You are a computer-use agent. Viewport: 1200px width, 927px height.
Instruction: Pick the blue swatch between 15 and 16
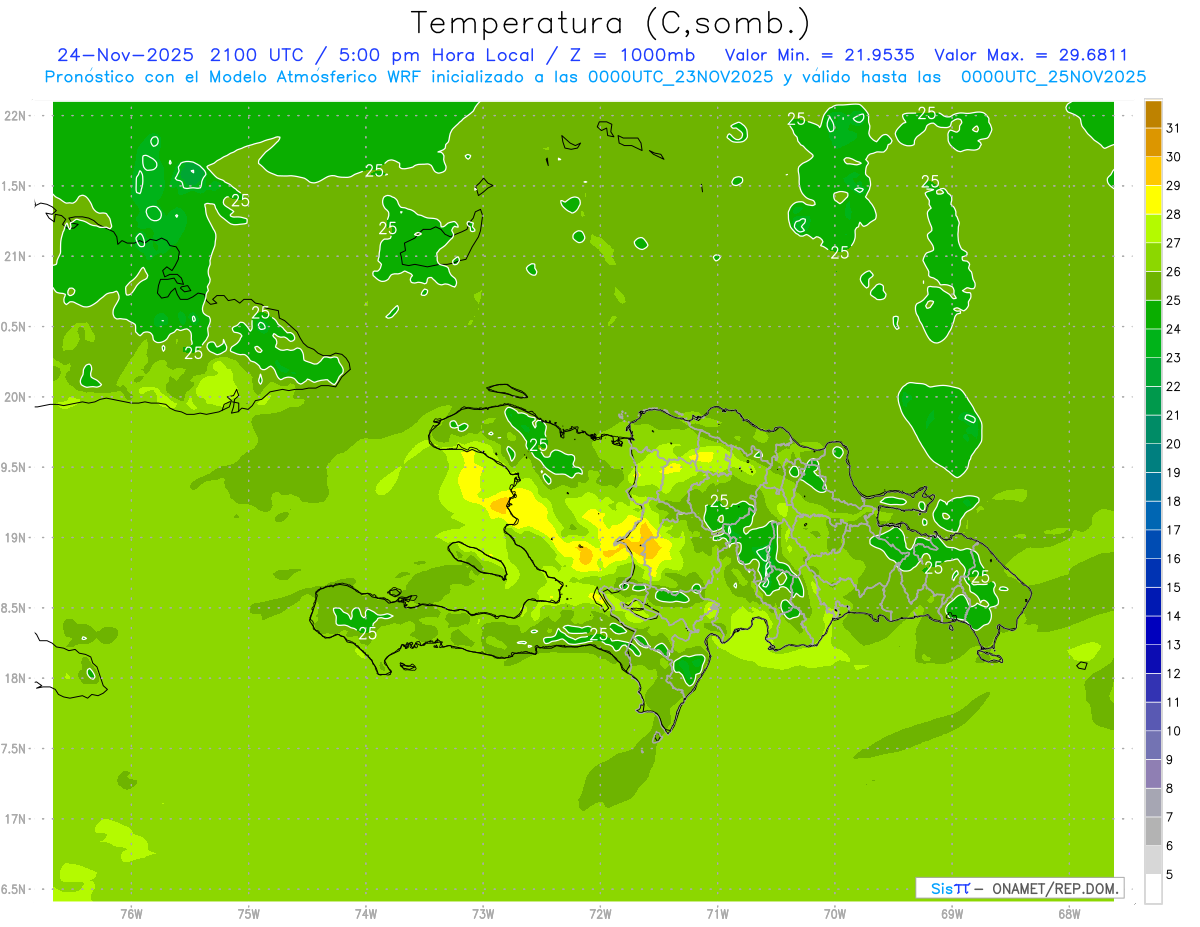(x=1153, y=573)
